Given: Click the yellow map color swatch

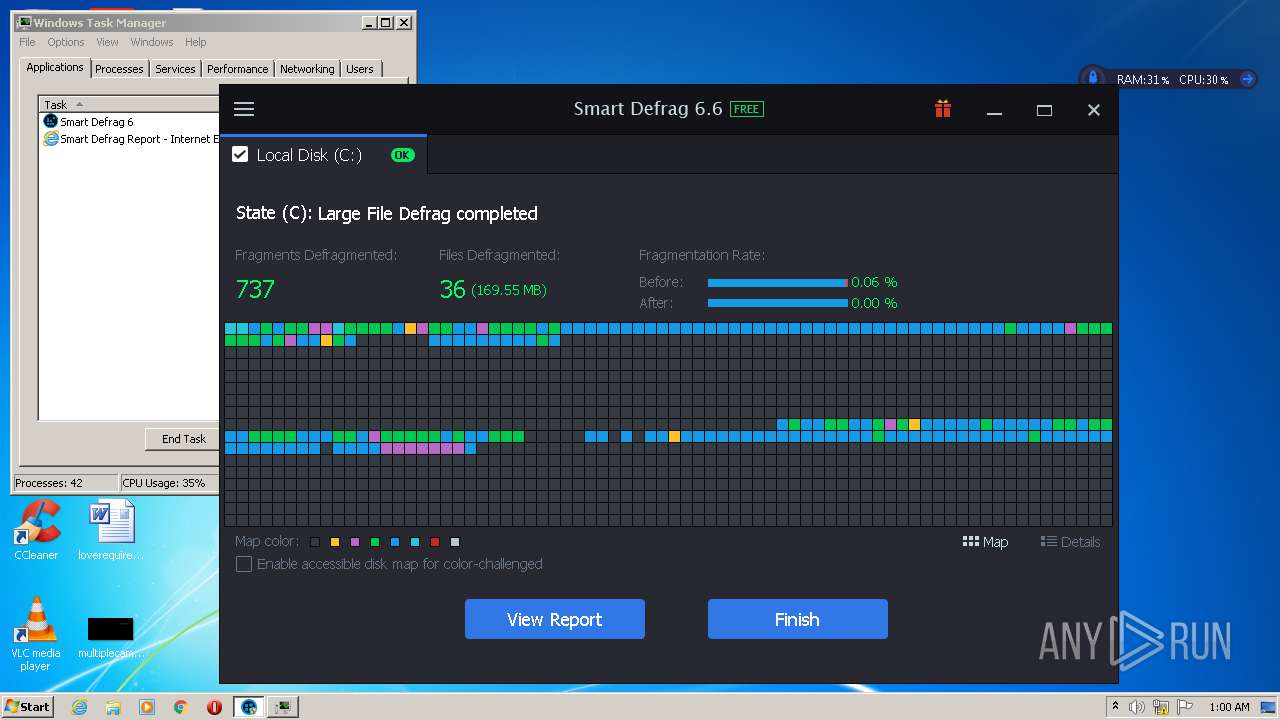Looking at the screenshot, I should [x=335, y=542].
